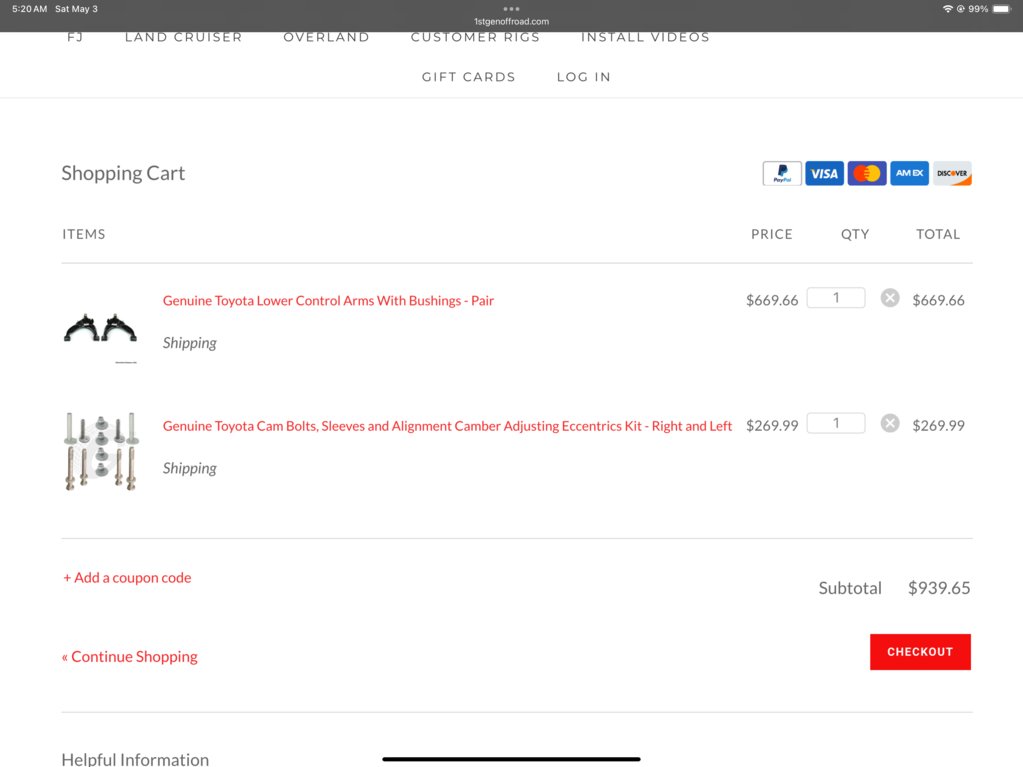1023x767 pixels.
Task: Proceed with the Checkout button
Action: click(x=920, y=652)
